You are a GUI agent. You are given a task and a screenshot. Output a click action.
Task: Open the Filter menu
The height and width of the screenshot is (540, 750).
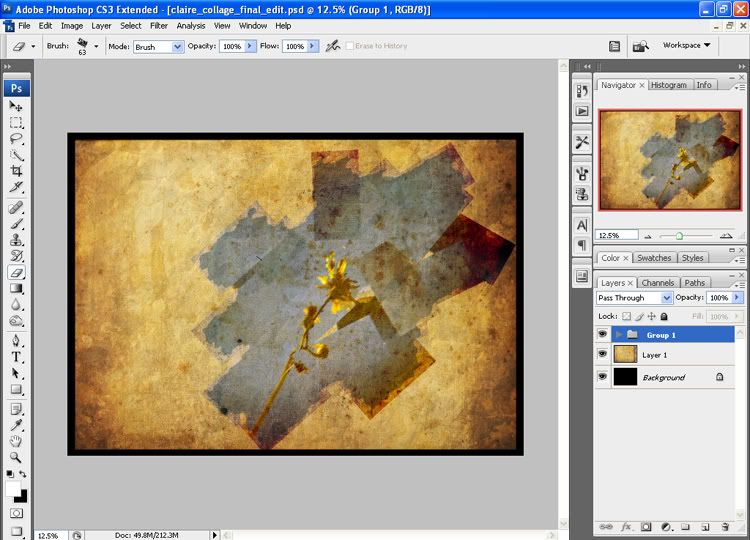[x=159, y=26]
